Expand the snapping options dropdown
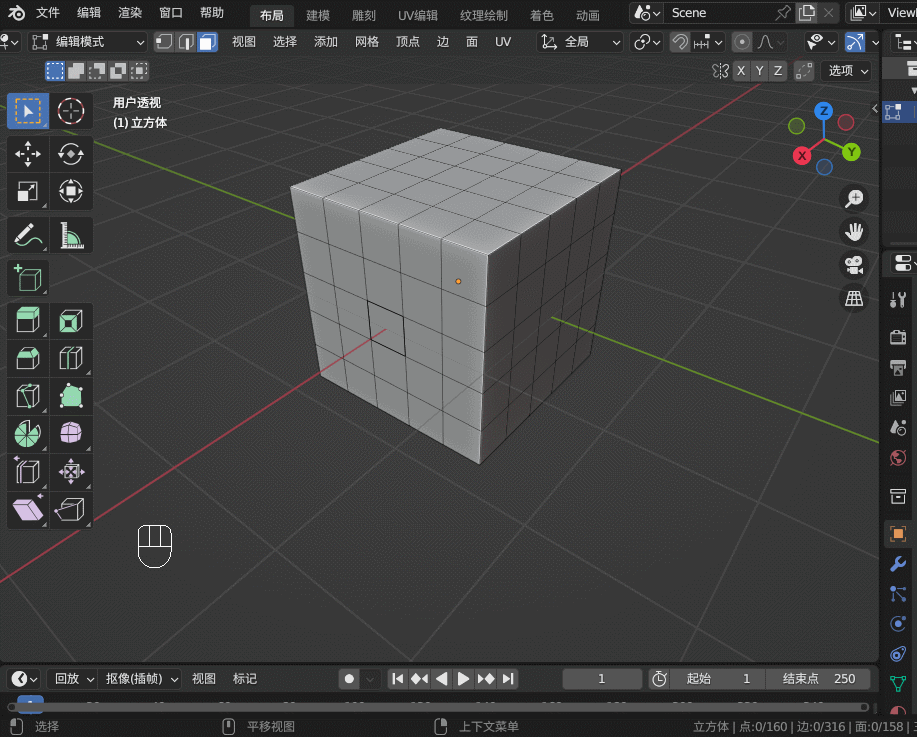 [708, 42]
